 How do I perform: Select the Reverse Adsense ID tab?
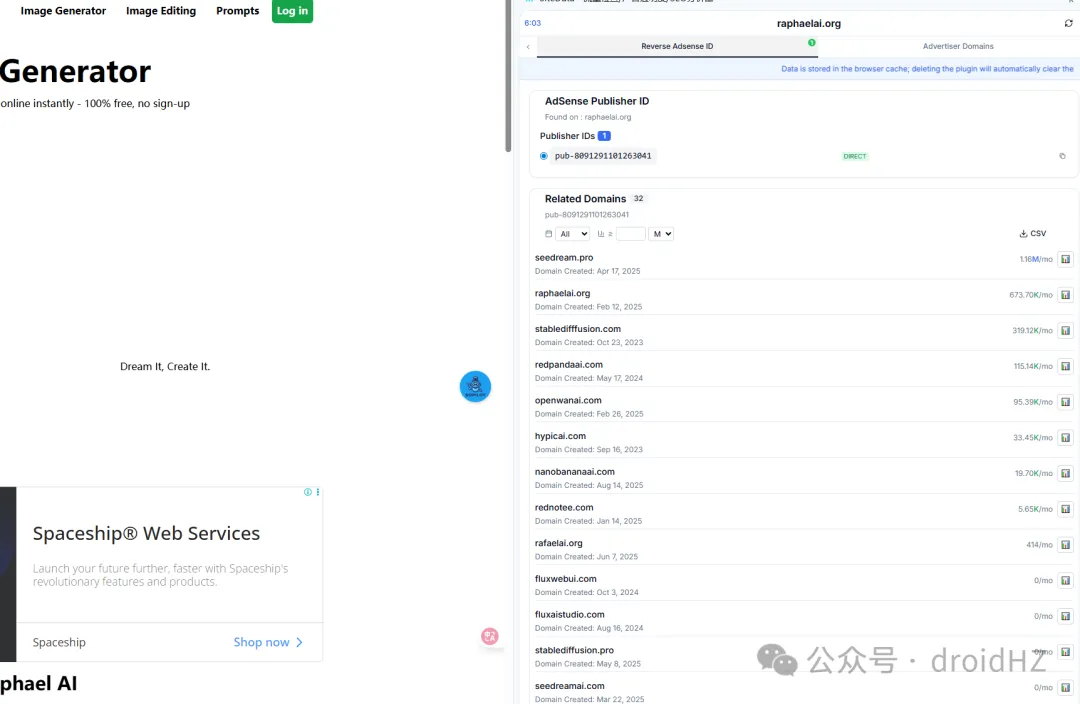tap(677, 47)
